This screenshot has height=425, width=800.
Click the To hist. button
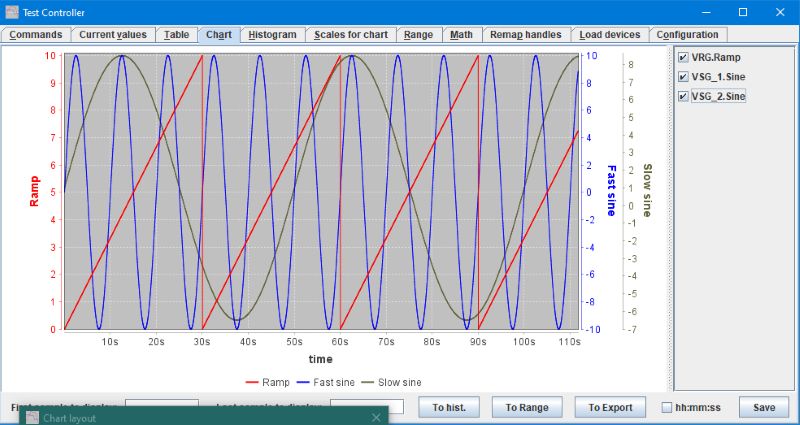449,408
